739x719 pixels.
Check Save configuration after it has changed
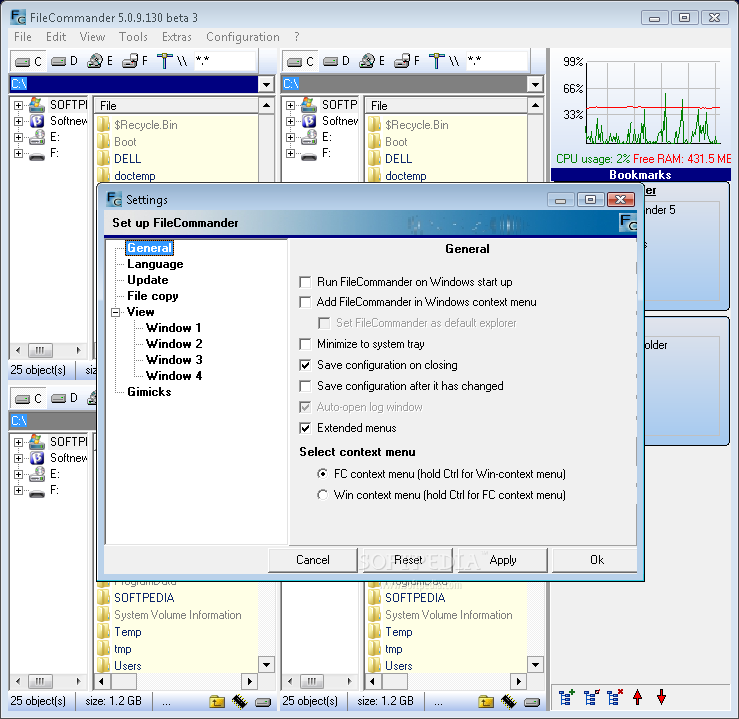pyautogui.click(x=305, y=386)
